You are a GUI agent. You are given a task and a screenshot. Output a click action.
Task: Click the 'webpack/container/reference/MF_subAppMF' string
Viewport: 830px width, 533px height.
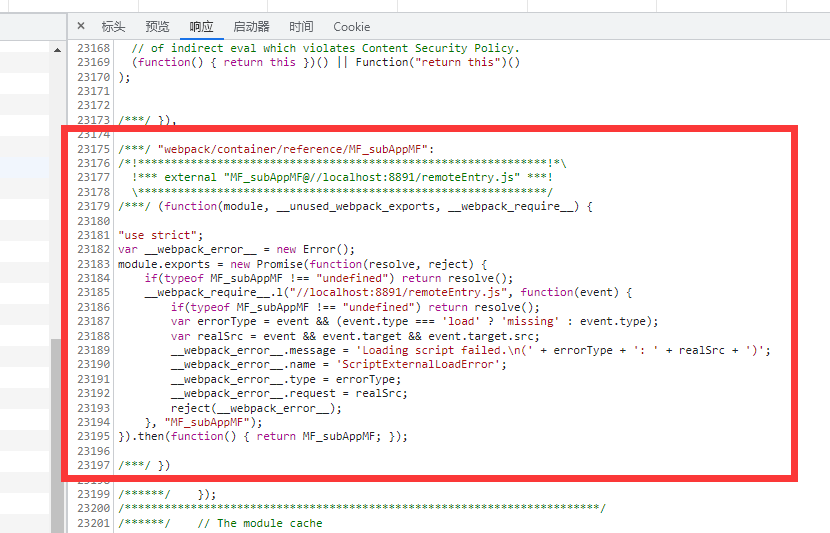293,149
